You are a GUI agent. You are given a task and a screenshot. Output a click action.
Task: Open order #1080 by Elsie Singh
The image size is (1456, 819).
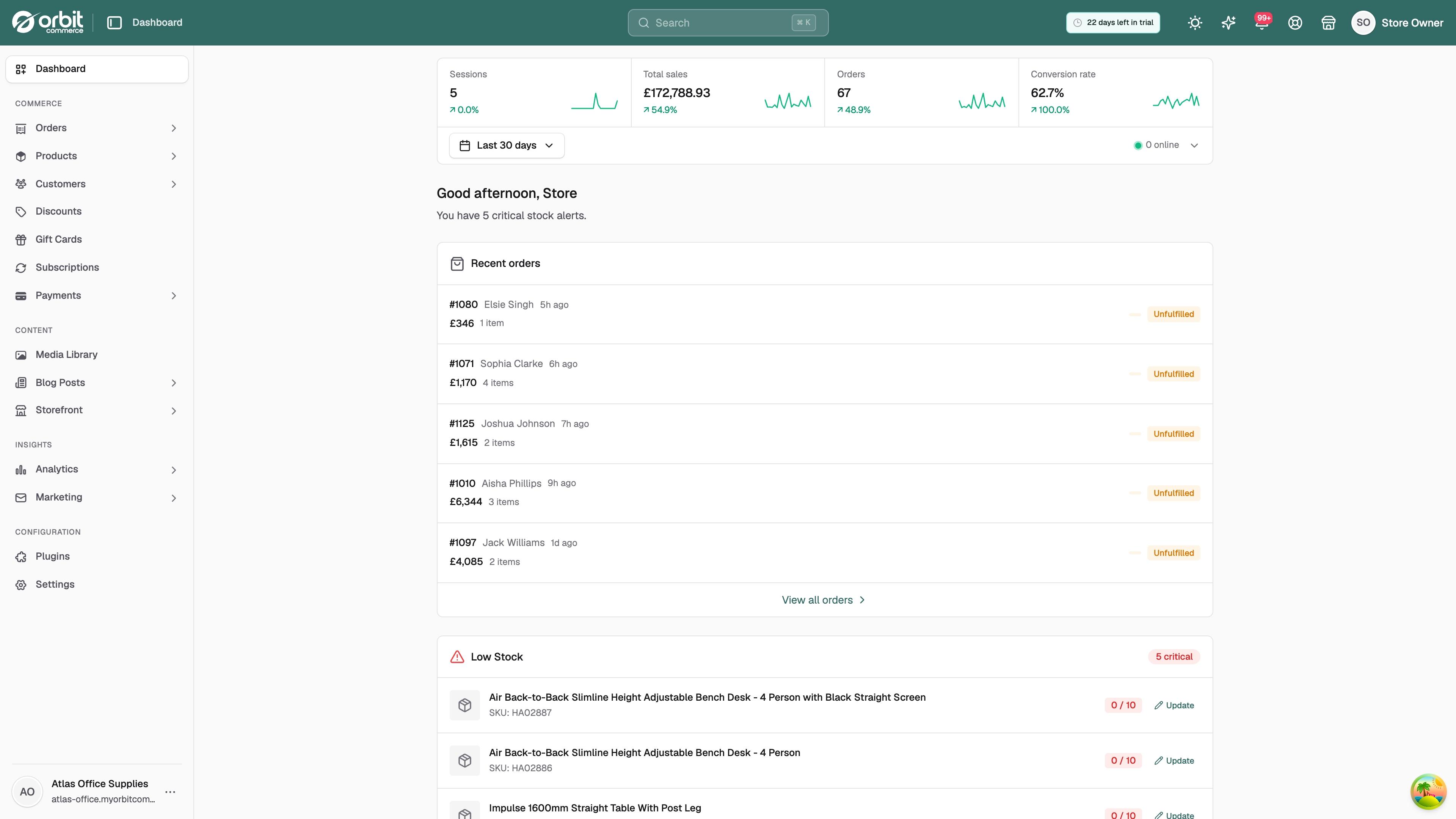tap(825, 314)
